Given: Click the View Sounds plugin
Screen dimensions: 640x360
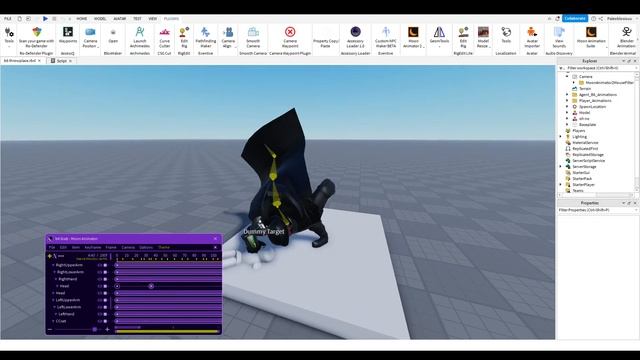Looking at the screenshot, I should (559, 37).
